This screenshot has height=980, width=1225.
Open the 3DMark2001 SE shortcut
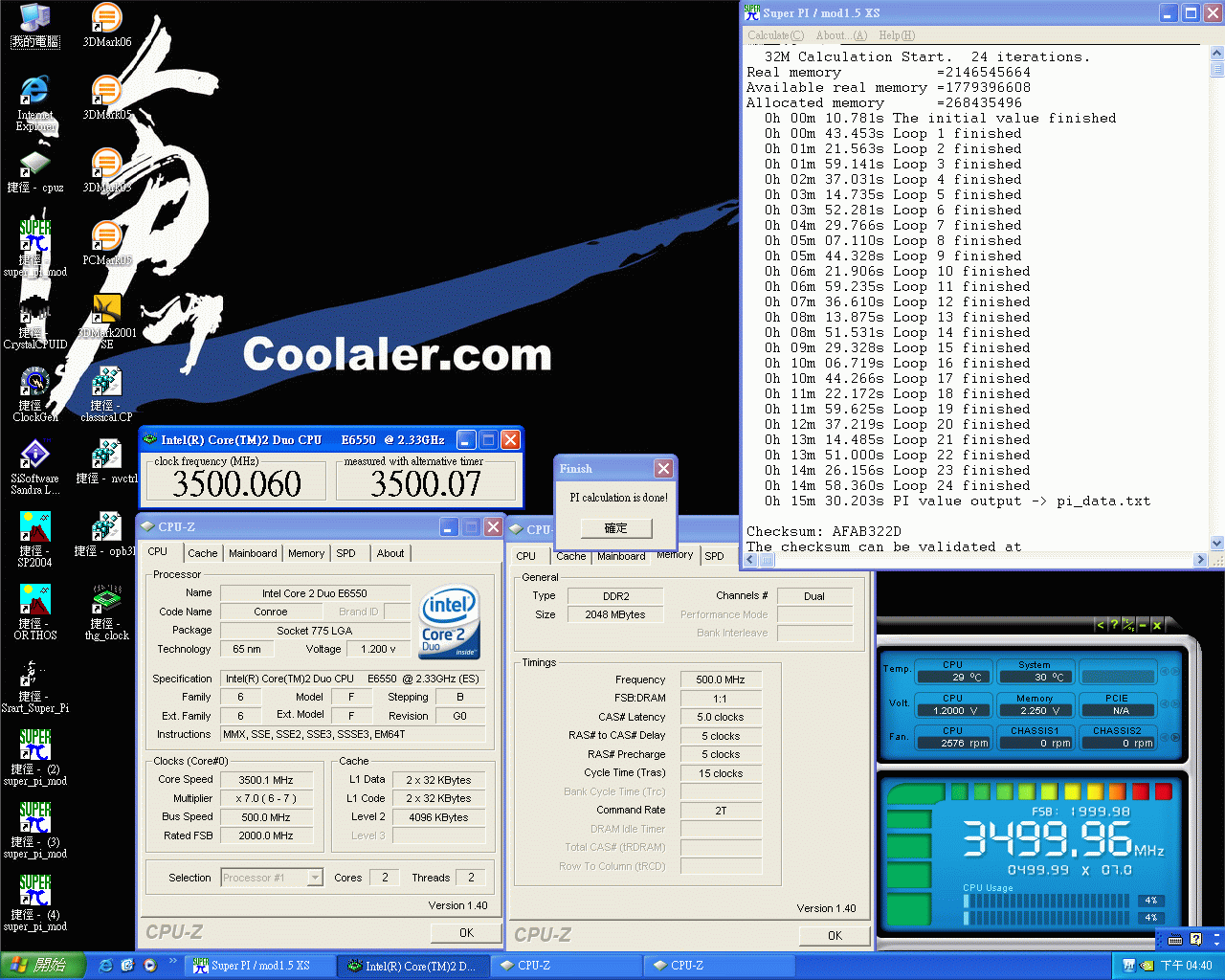[x=106, y=321]
